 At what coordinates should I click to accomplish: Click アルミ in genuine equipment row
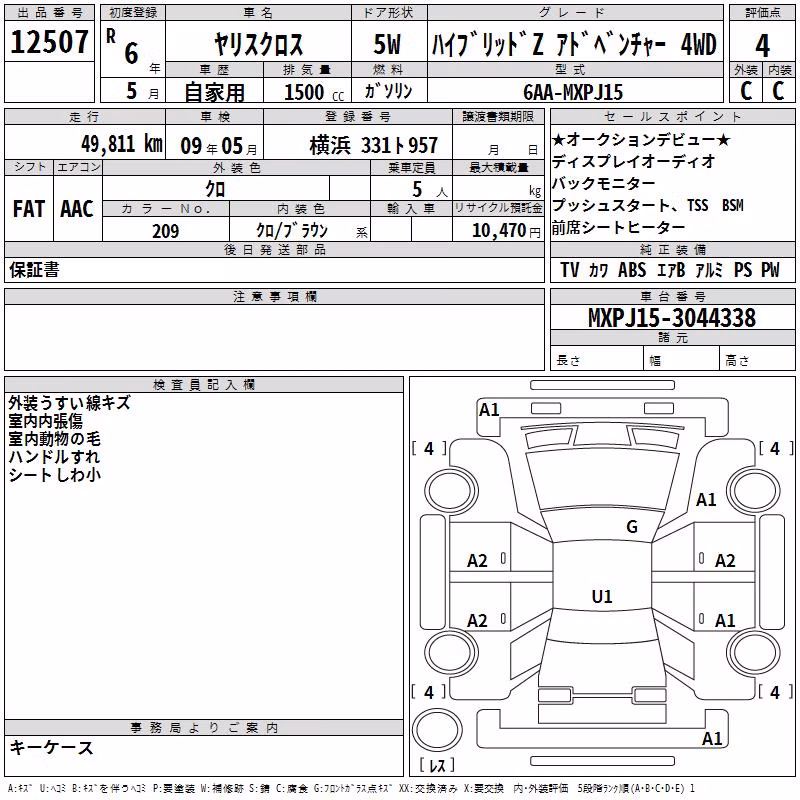pyautogui.click(x=709, y=270)
